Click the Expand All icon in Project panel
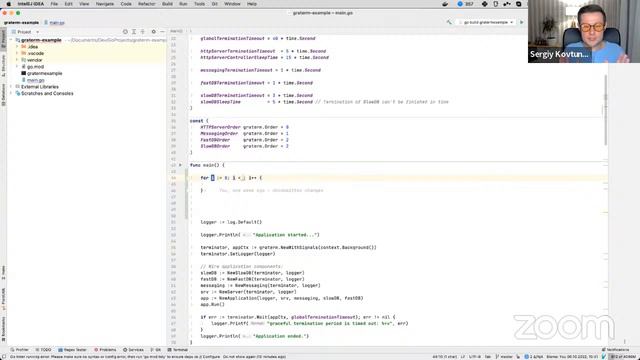Viewport: 640px width, 360px height. pos(134,31)
